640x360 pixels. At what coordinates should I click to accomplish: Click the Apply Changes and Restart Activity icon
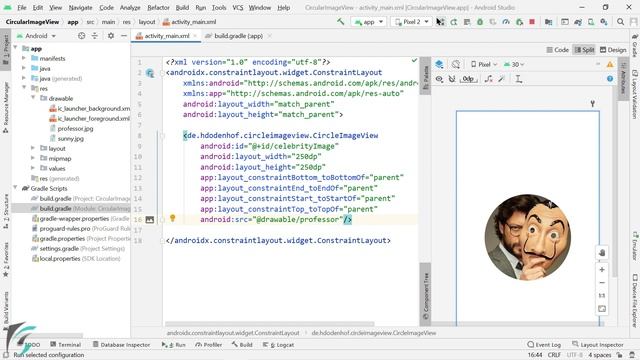454,22
